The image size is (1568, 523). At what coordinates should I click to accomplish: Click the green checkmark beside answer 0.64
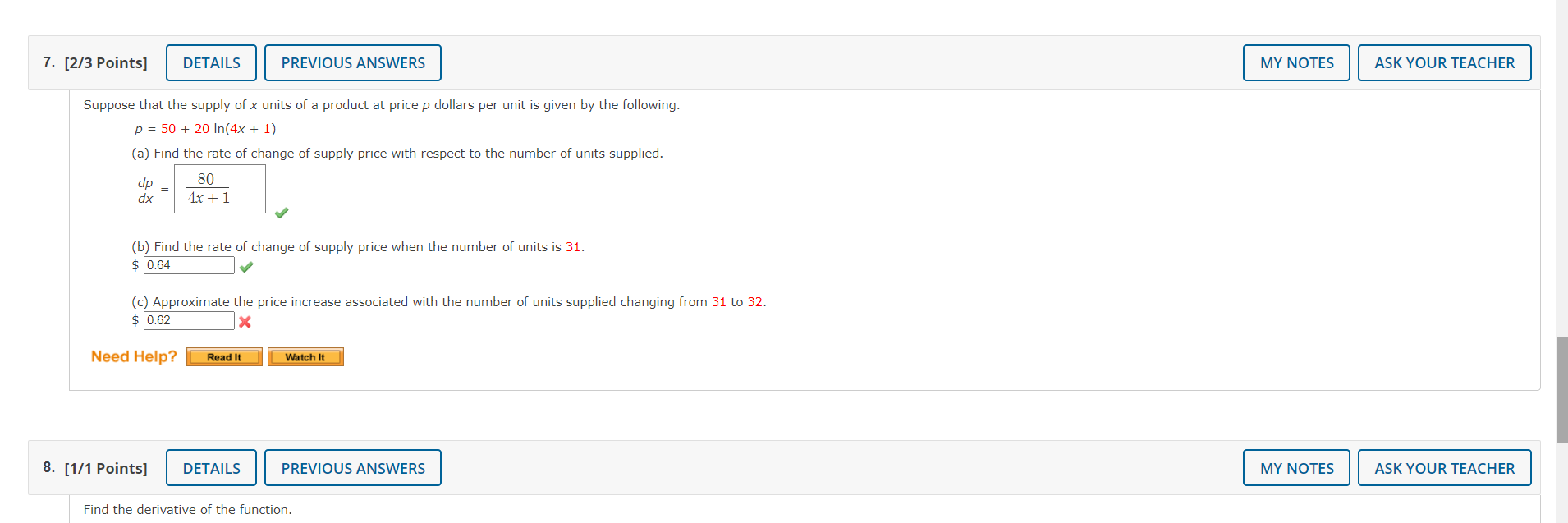246,266
